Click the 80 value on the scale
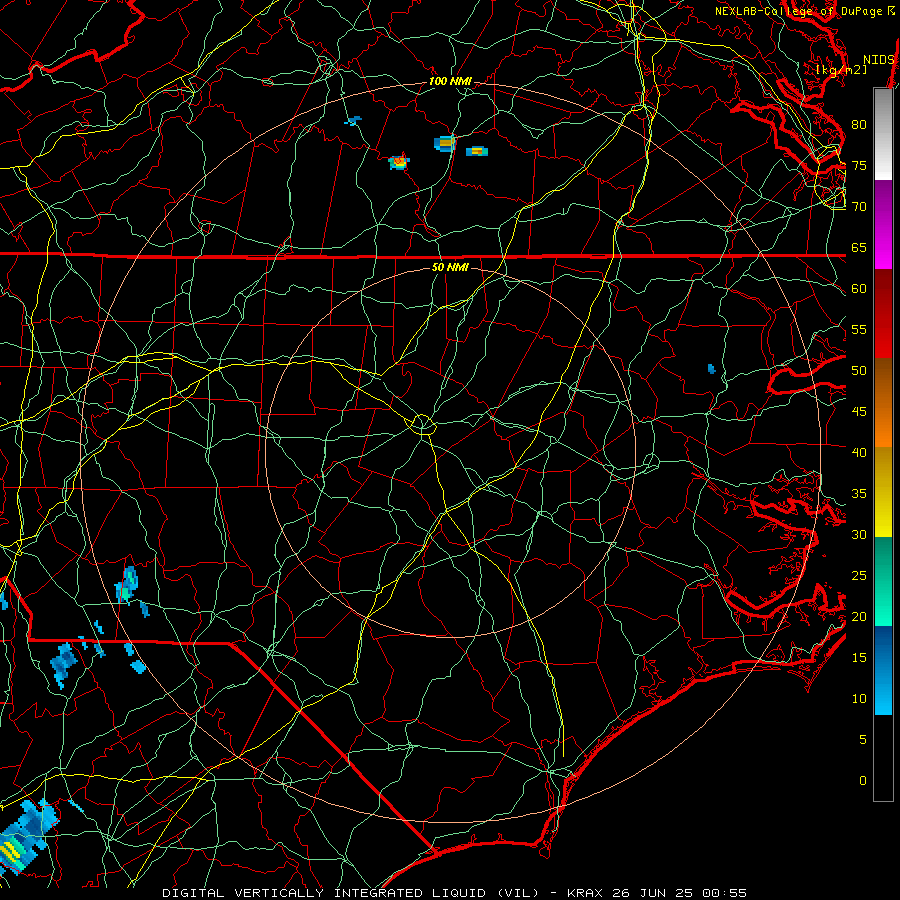The height and width of the screenshot is (900, 900). click(x=859, y=125)
